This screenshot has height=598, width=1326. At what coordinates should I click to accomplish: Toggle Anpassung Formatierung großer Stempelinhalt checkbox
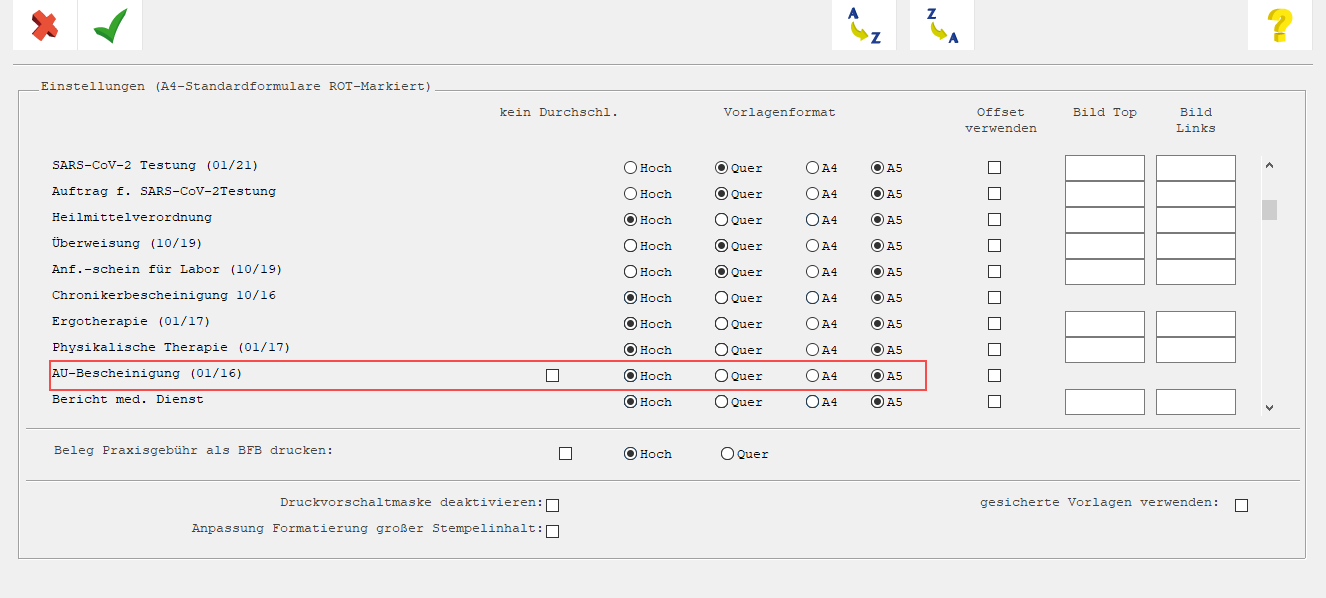pos(552,531)
